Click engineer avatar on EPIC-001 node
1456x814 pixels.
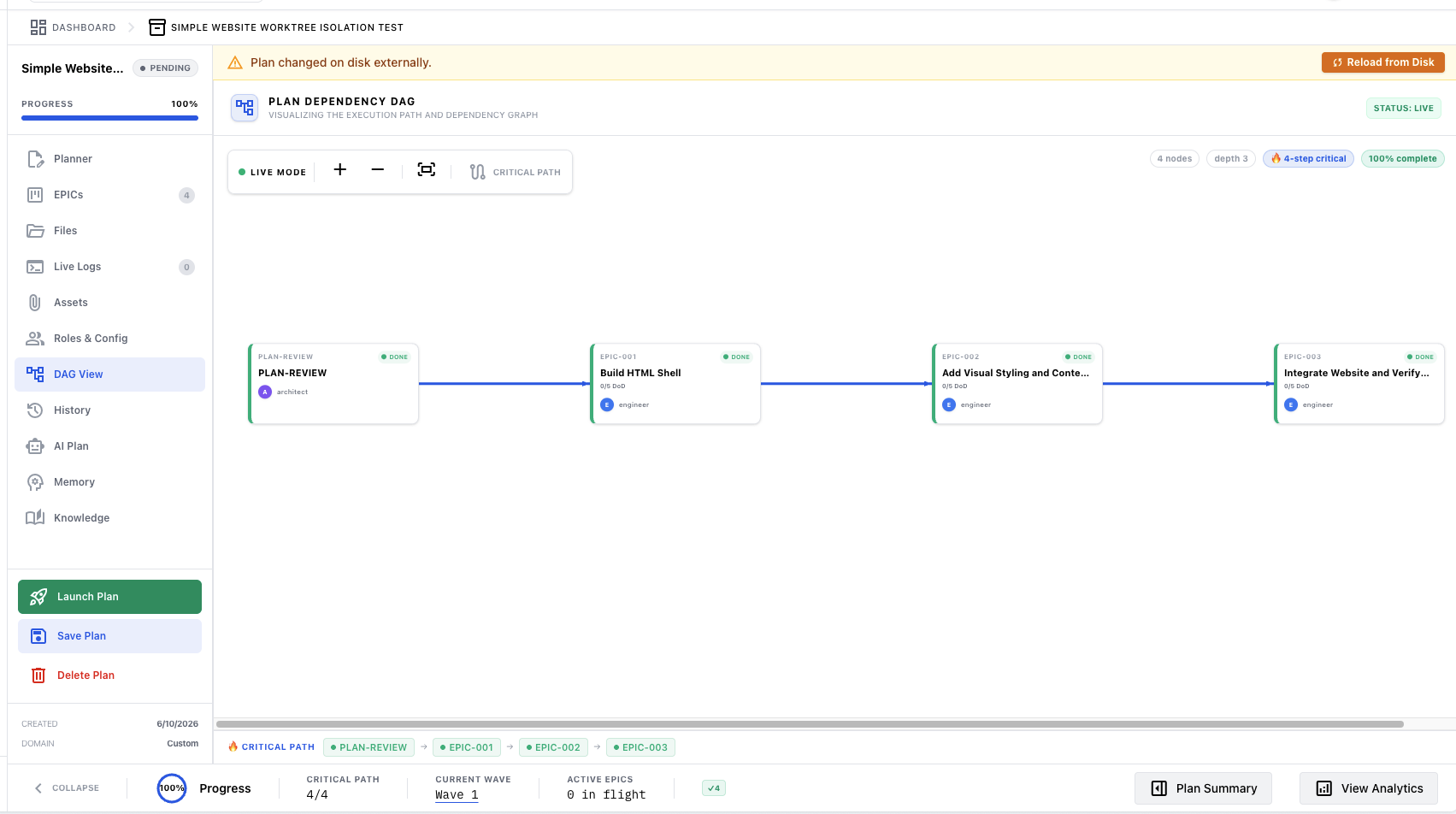click(607, 404)
